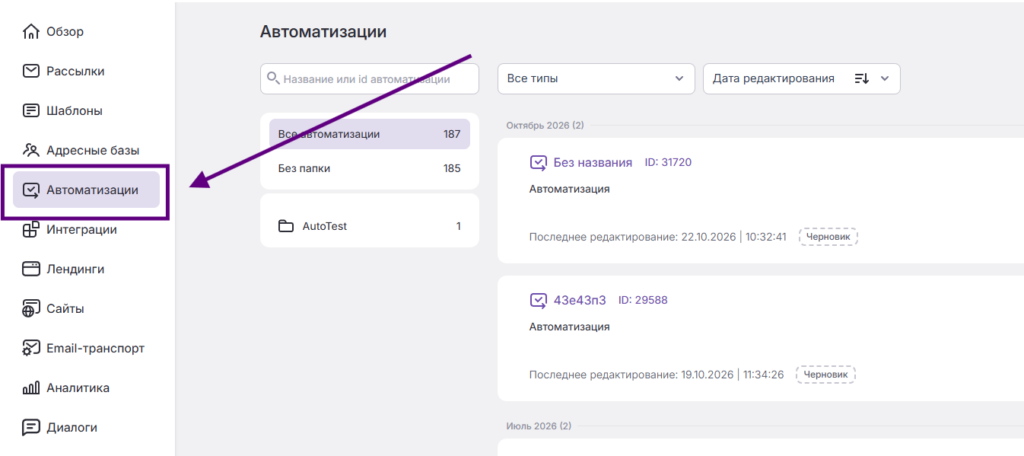Click the Сайты globe icon
Screen dimensions: 1024x456
pos(31,308)
